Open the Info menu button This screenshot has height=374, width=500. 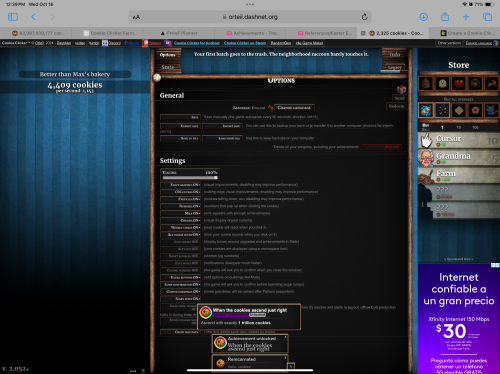click(x=395, y=55)
